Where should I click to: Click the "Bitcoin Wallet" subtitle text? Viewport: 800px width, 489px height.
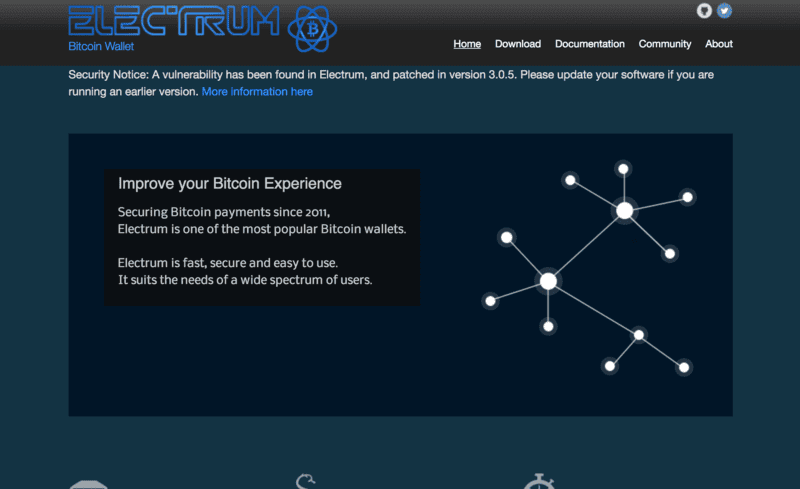click(x=101, y=46)
